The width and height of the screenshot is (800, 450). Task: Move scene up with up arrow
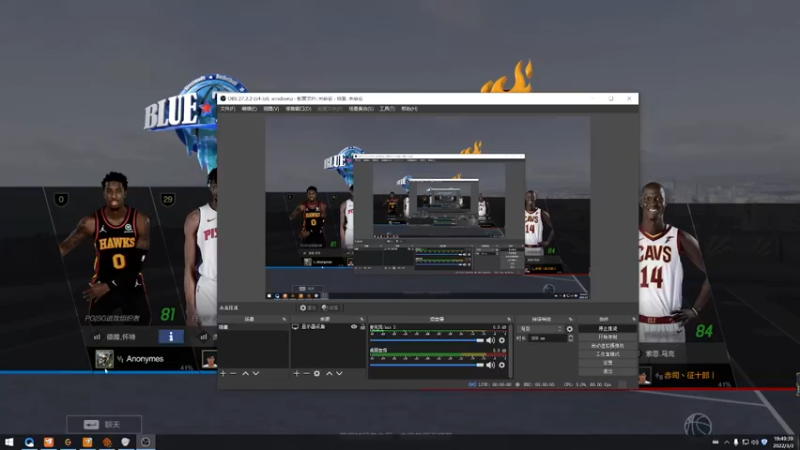pos(245,373)
